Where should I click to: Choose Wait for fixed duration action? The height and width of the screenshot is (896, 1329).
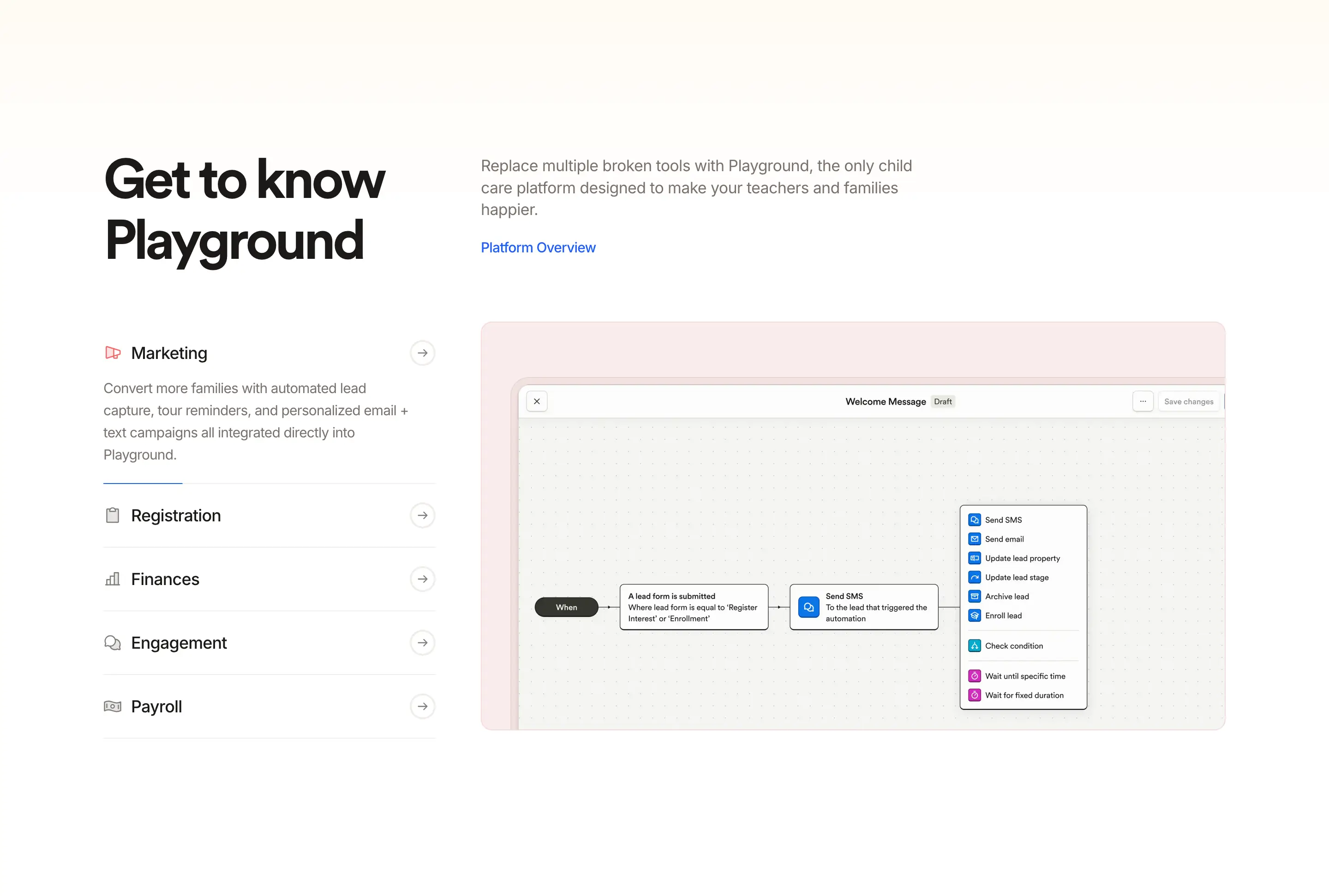[1023, 695]
